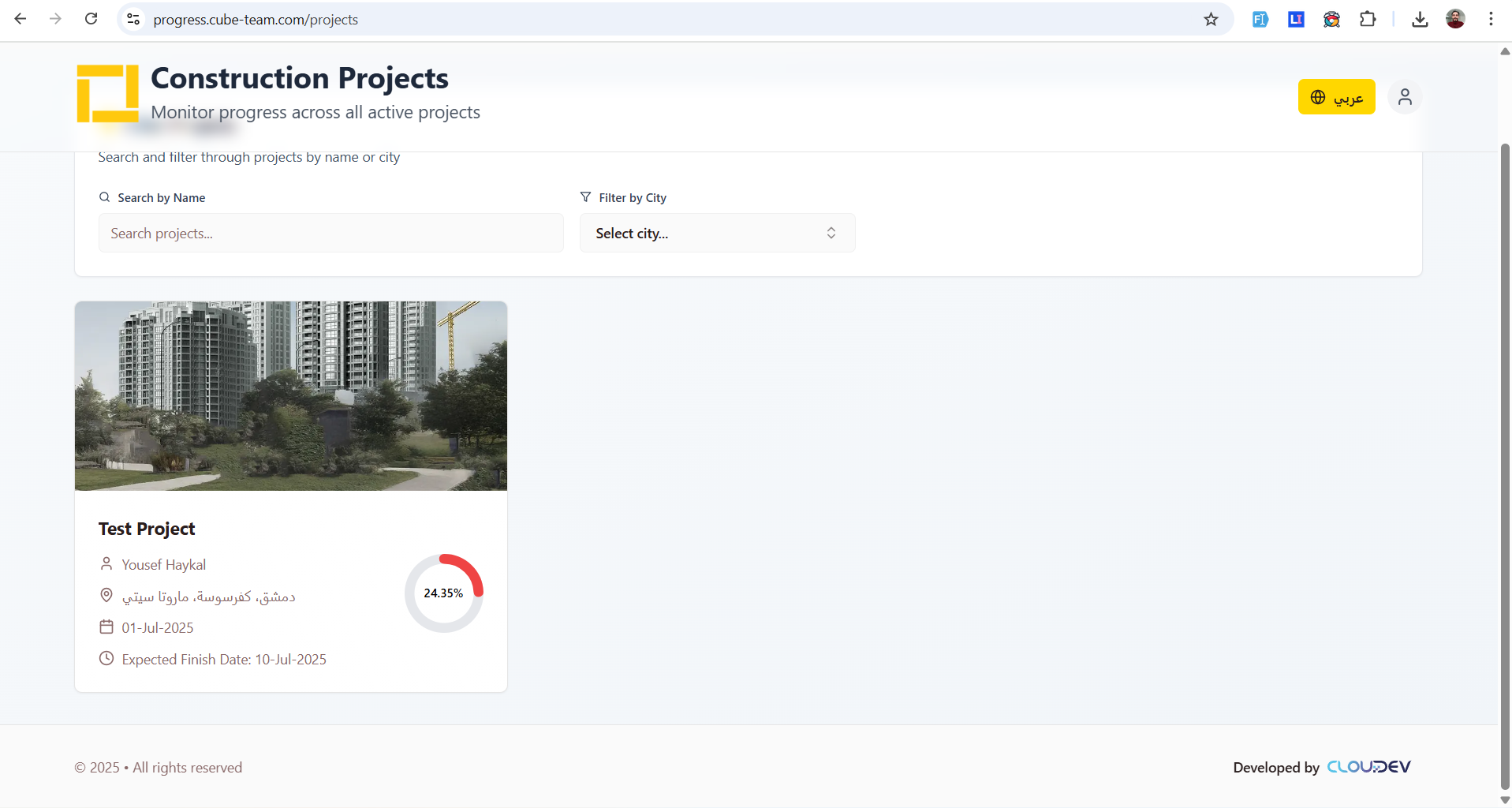Open the Select city dropdown
This screenshot has width=1512, height=808.
coord(716,233)
